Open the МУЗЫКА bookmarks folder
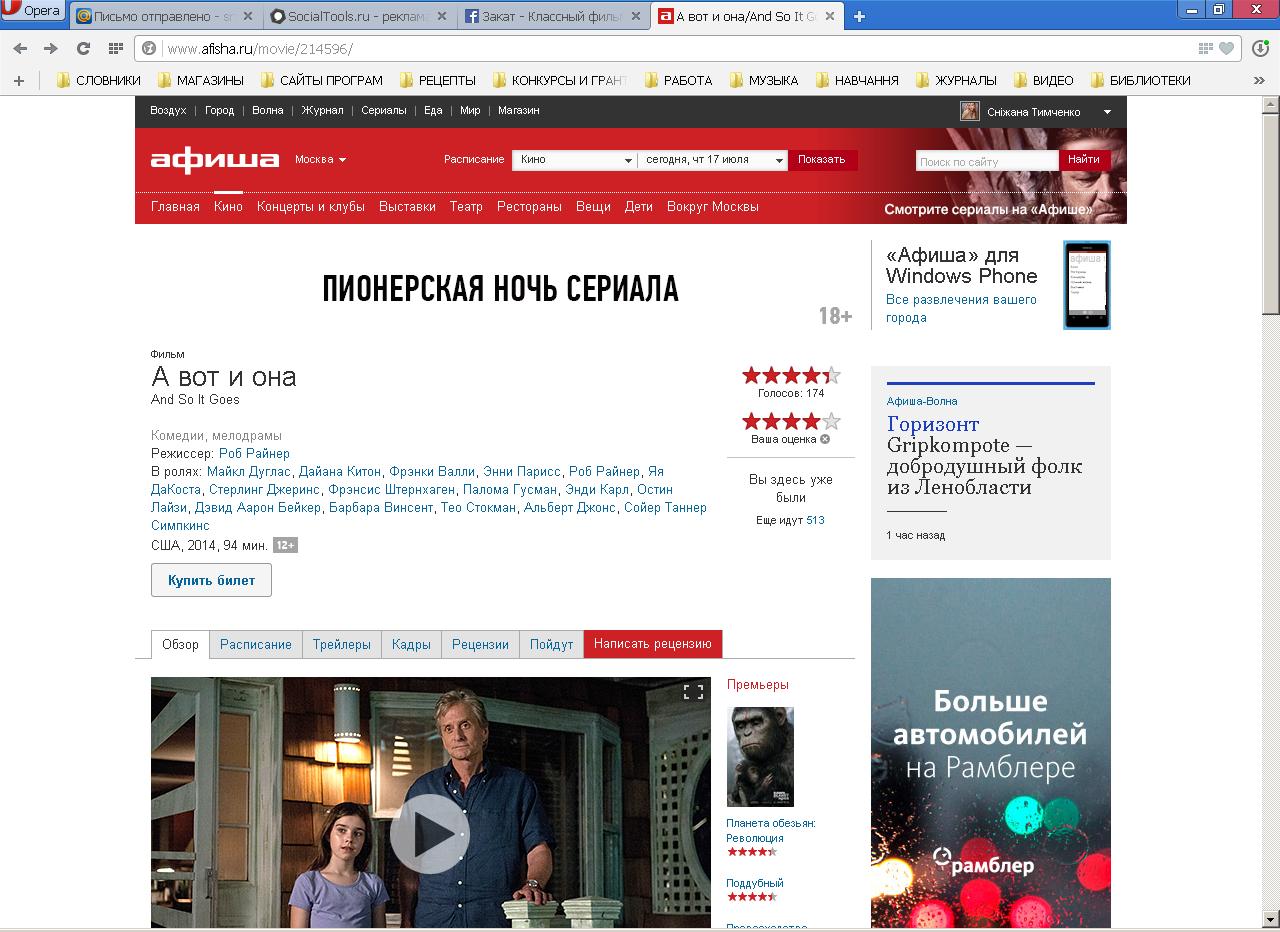Image resolution: width=1280 pixels, height=932 pixels. point(764,80)
